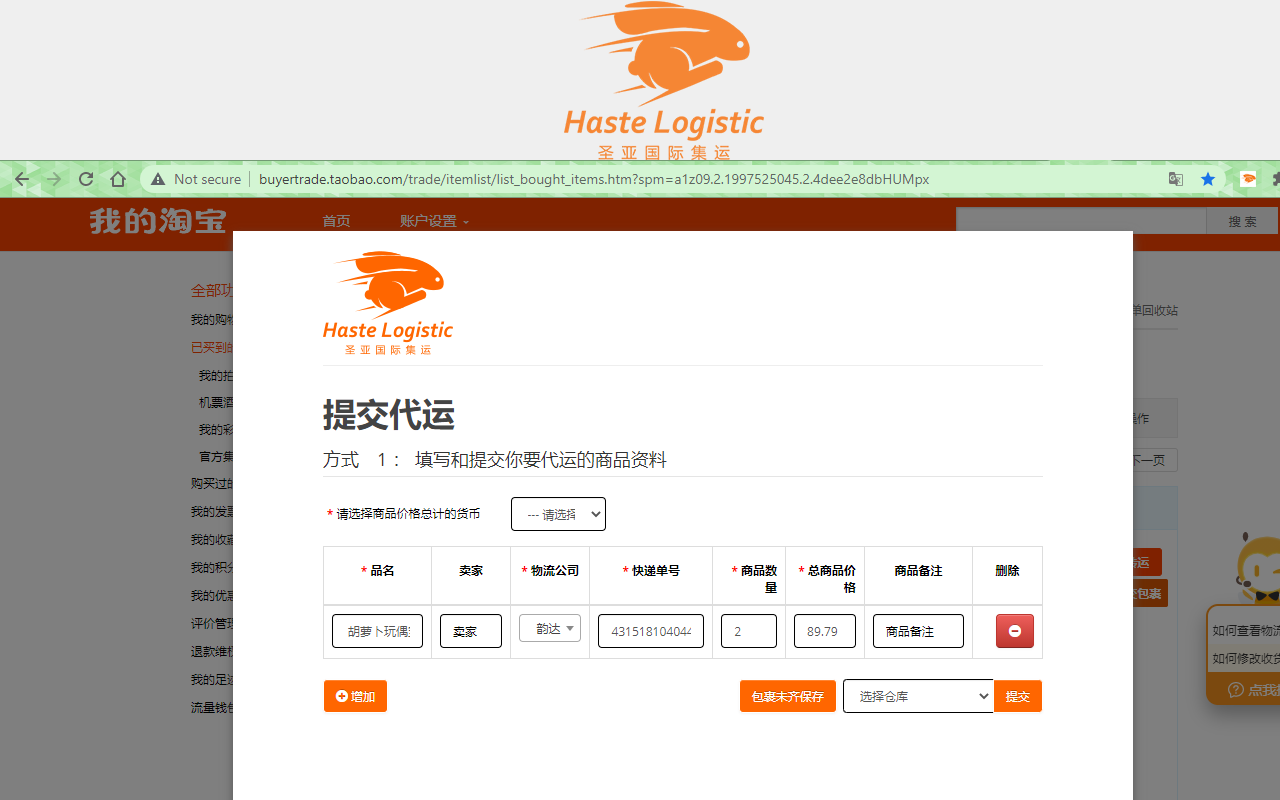The height and width of the screenshot is (800, 1280).
Task: Click the Not secure warning icon
Action: 158,179
